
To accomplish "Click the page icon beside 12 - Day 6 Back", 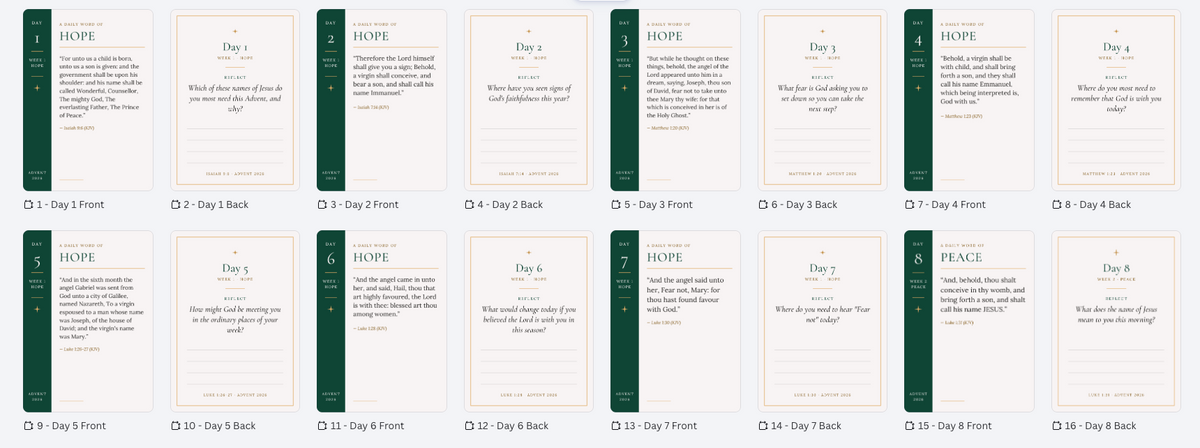I will click(468, 426).
